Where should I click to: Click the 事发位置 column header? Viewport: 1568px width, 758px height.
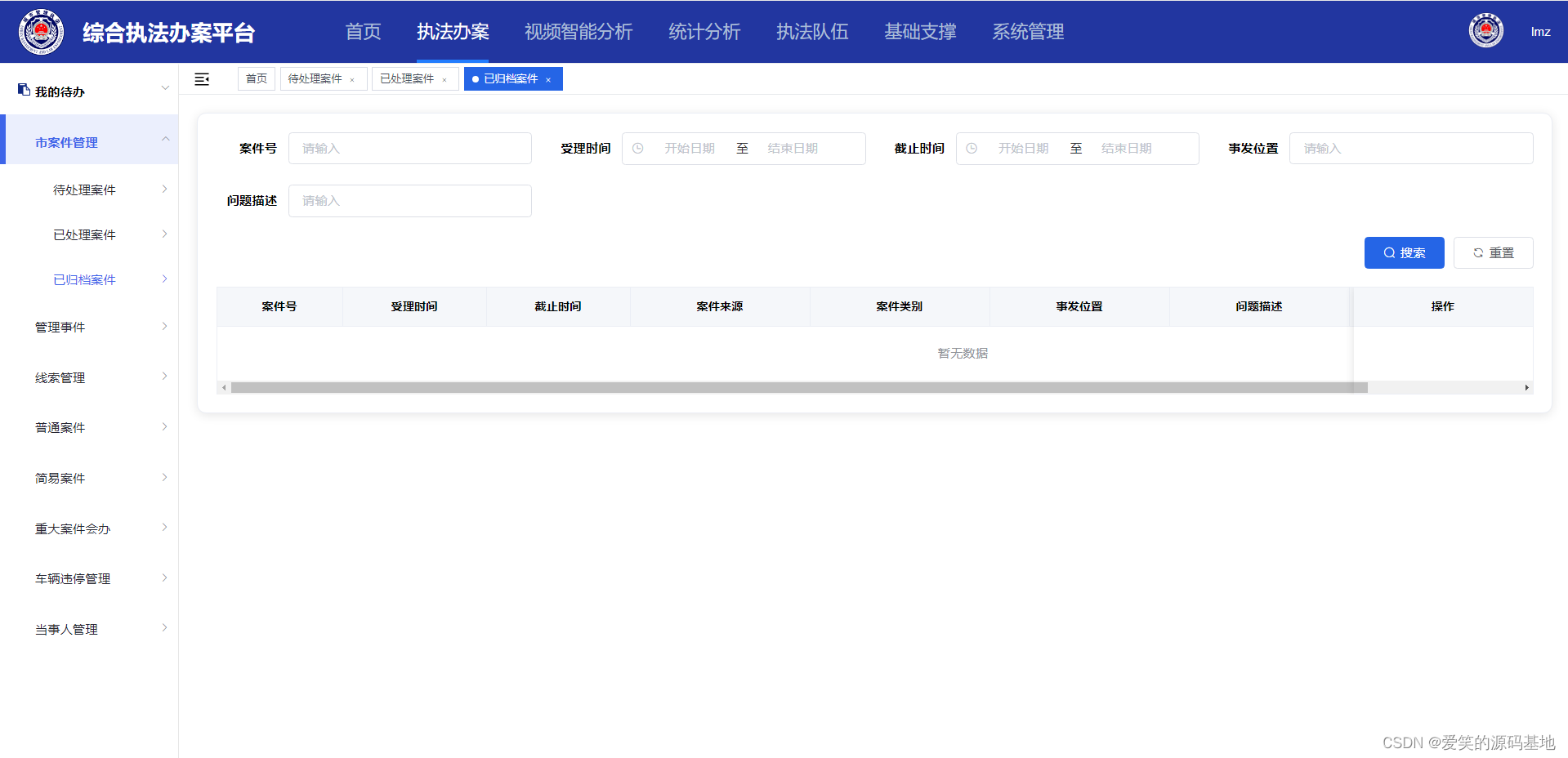(x=1079, y=306)
